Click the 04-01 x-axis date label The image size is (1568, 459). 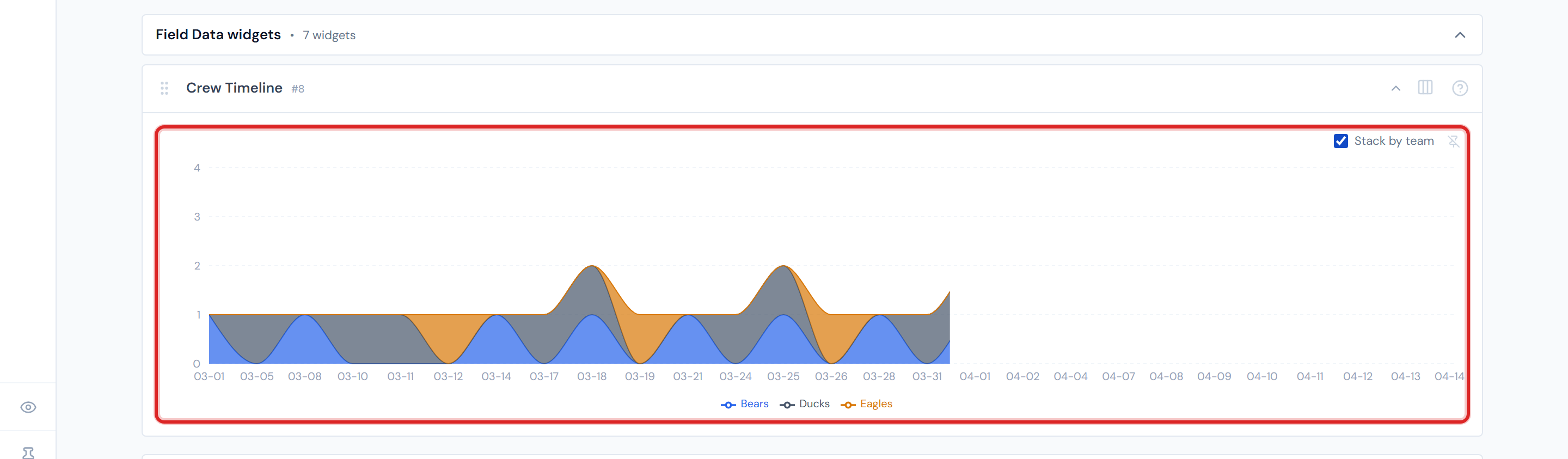pos(975,377)
